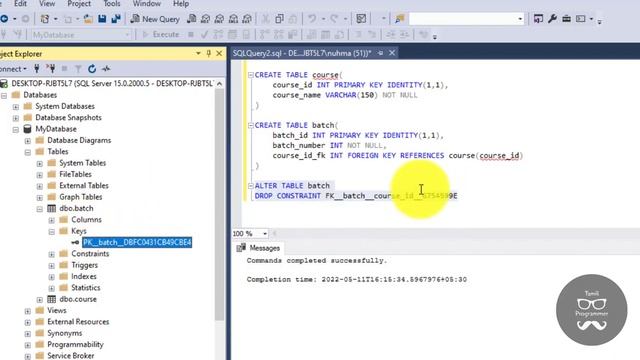
Task: Pin the SQLQuery2.sql document tab
Action: coord(380,53)
